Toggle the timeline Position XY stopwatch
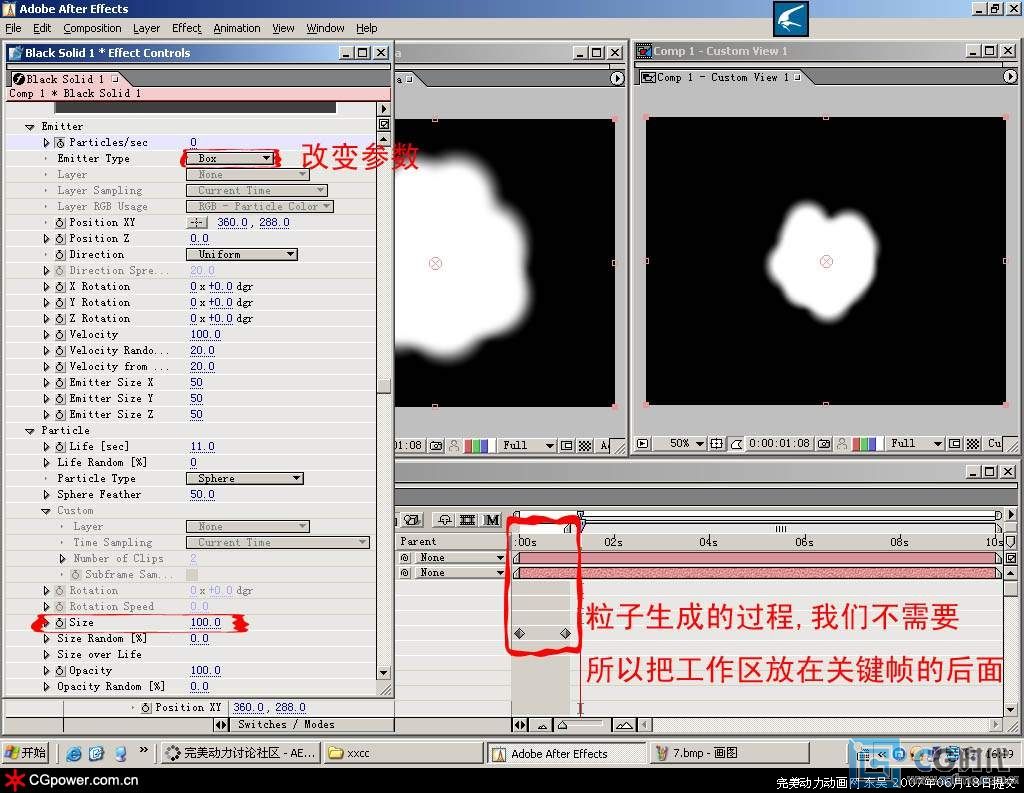The image size is (1024, 793). point(146,707)
